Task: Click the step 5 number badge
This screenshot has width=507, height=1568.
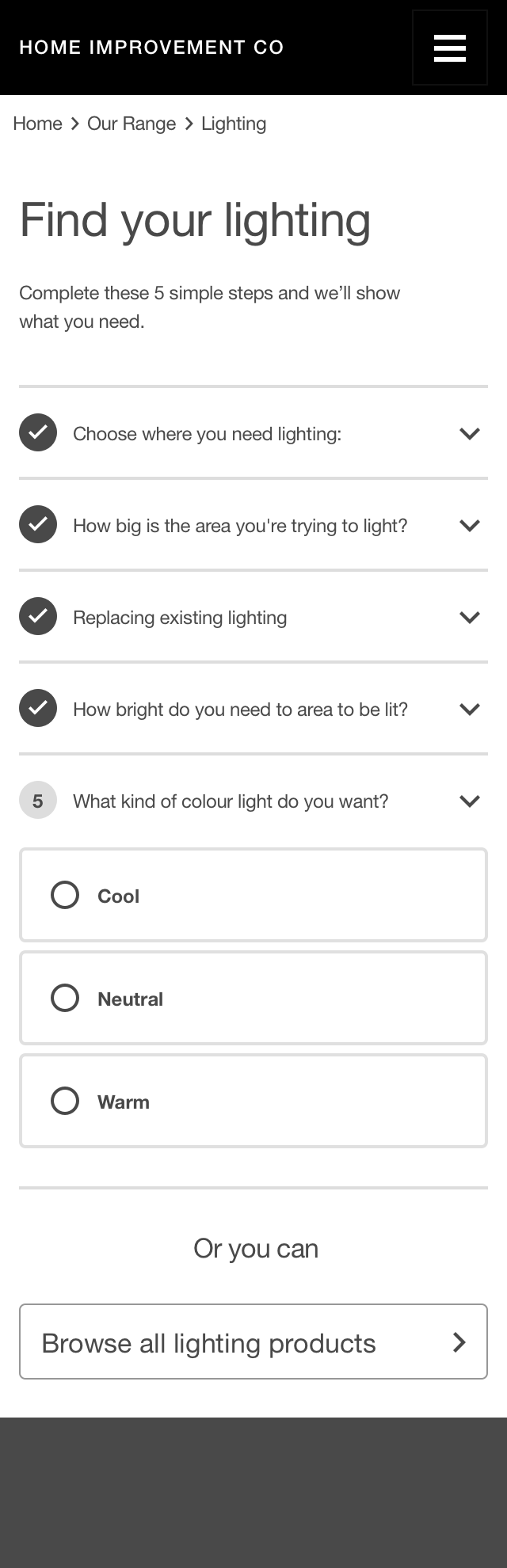Action: pos(38,800)
